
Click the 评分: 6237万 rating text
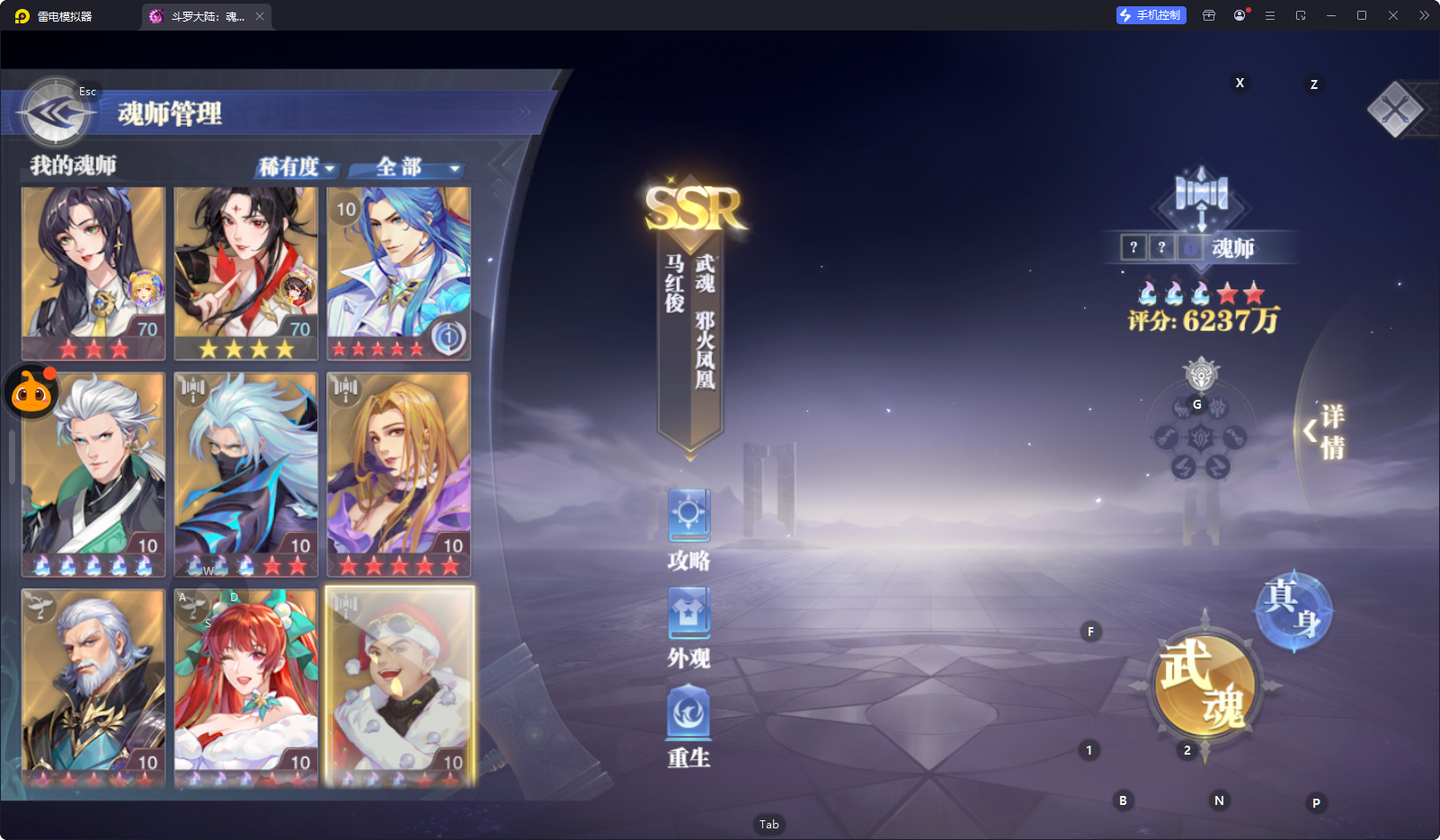coord(1204,320)
